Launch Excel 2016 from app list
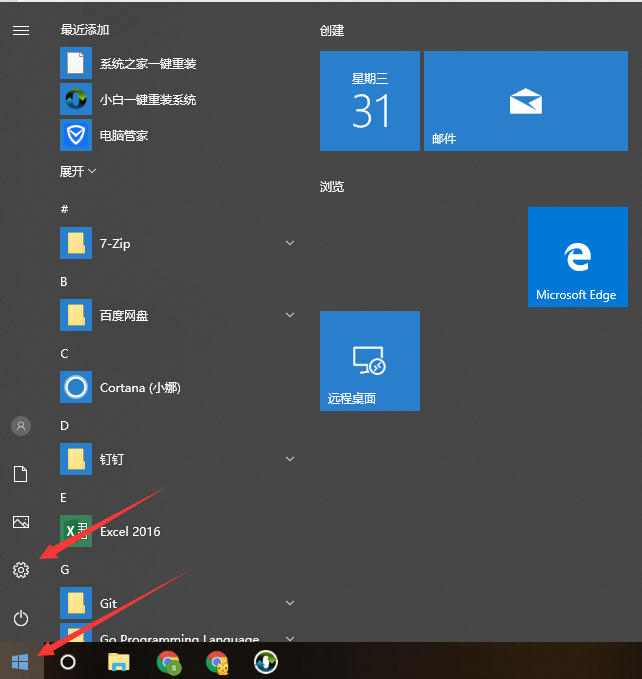This screenshot has width=642, height=679. (x=130, y=531)
